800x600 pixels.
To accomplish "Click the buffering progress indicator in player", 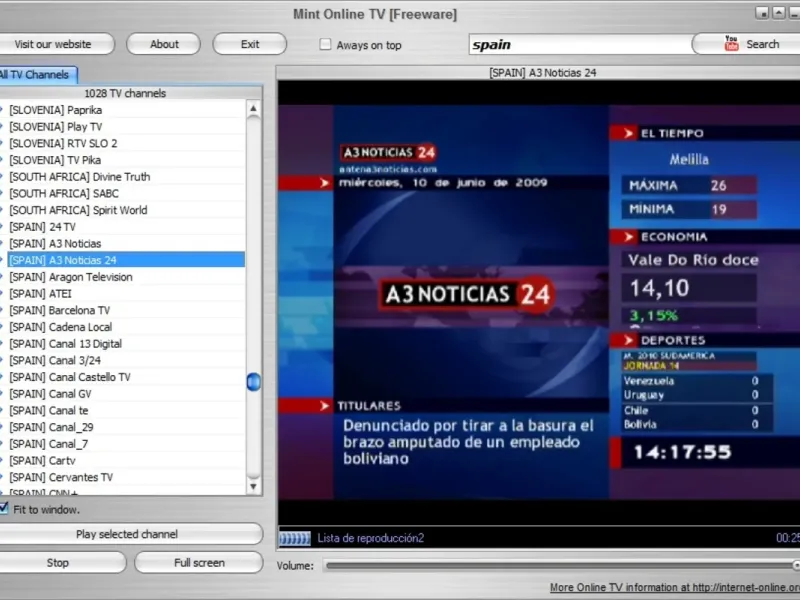I will coord(294,538).
